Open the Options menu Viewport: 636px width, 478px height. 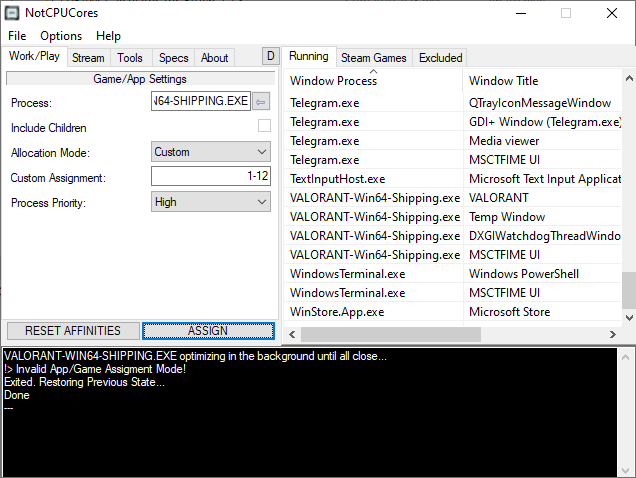(61, 36)
